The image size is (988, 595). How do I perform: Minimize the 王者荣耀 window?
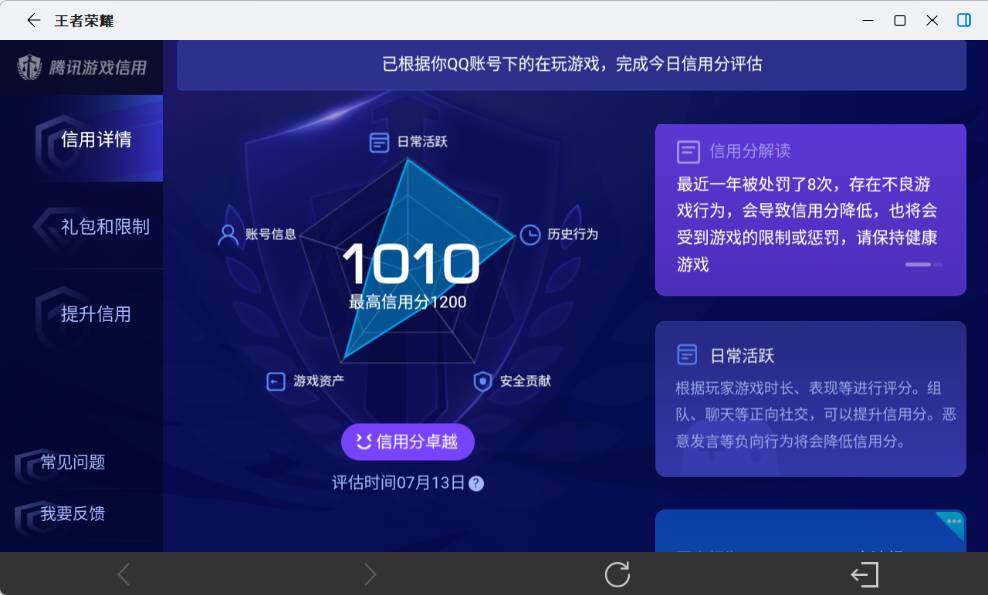click(x=868, y=20)
